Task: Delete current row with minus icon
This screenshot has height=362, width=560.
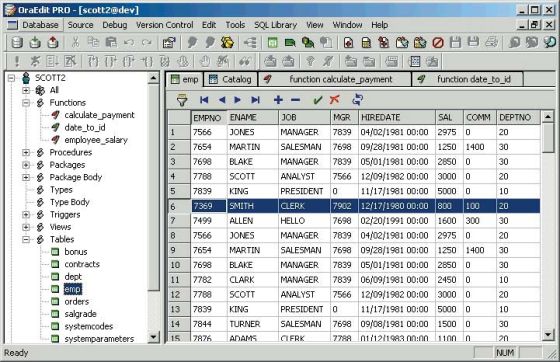Action: [295, 100]
